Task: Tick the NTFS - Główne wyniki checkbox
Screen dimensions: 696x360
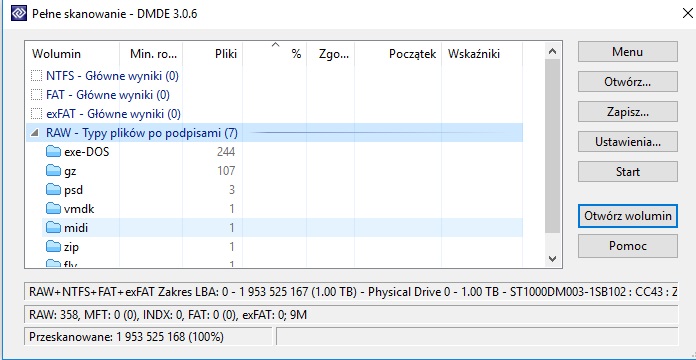Action: click(36, 76)
